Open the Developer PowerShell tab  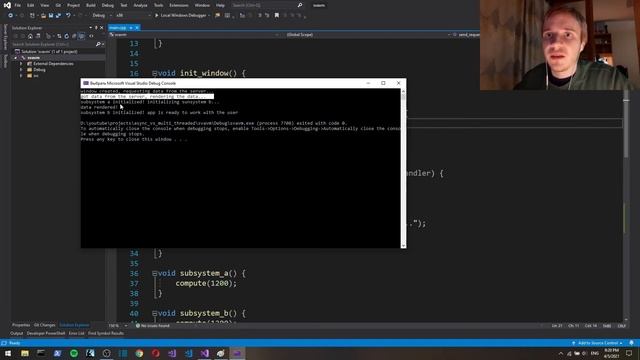coord(46,333)
